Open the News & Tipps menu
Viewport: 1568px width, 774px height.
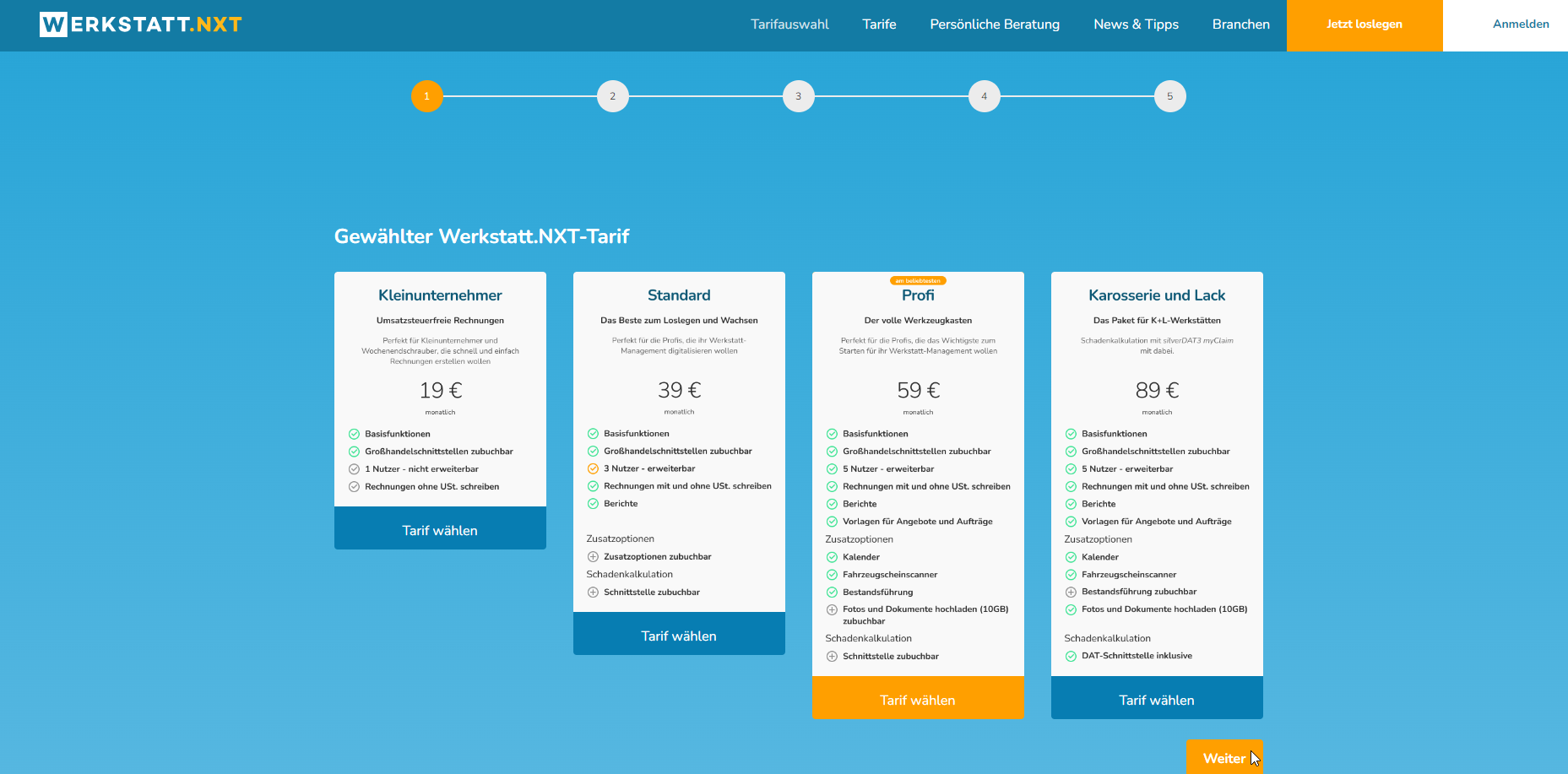click(x=1136, y=24)
